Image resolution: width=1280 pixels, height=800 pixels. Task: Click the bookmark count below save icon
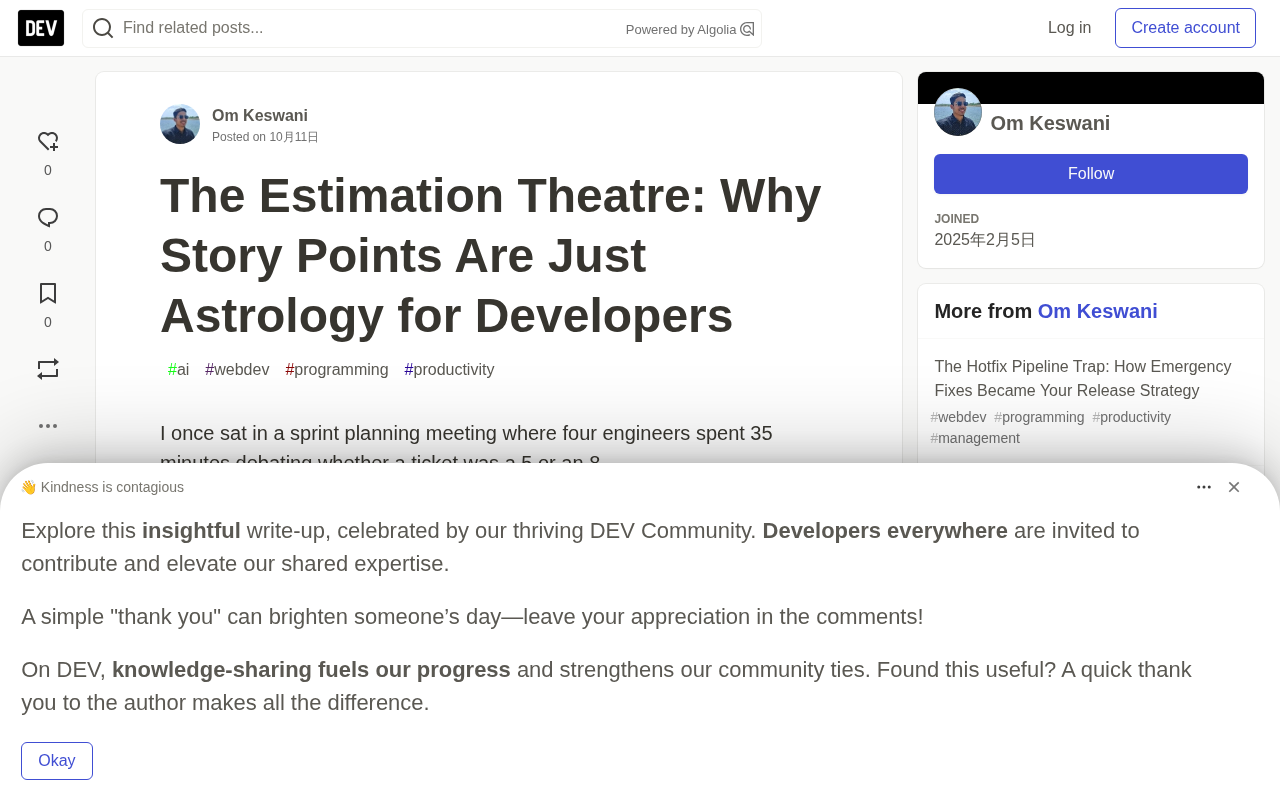pos(48,322)
